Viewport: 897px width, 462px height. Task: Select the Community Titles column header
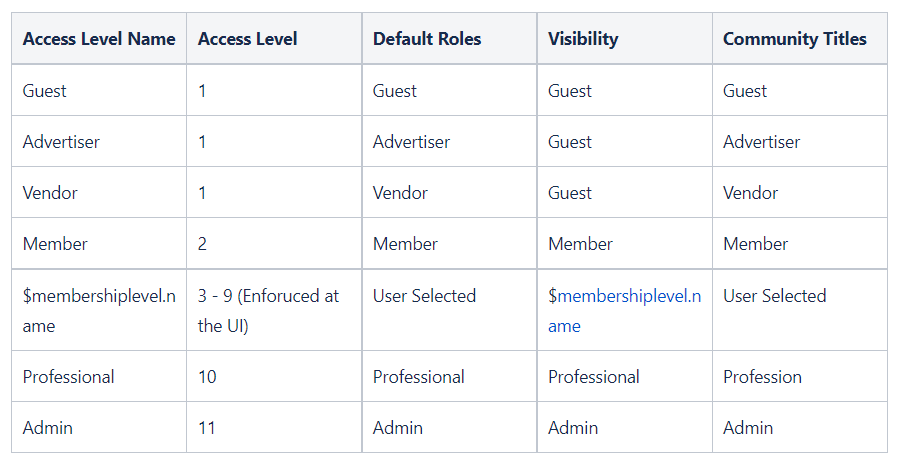coord(795,39)
